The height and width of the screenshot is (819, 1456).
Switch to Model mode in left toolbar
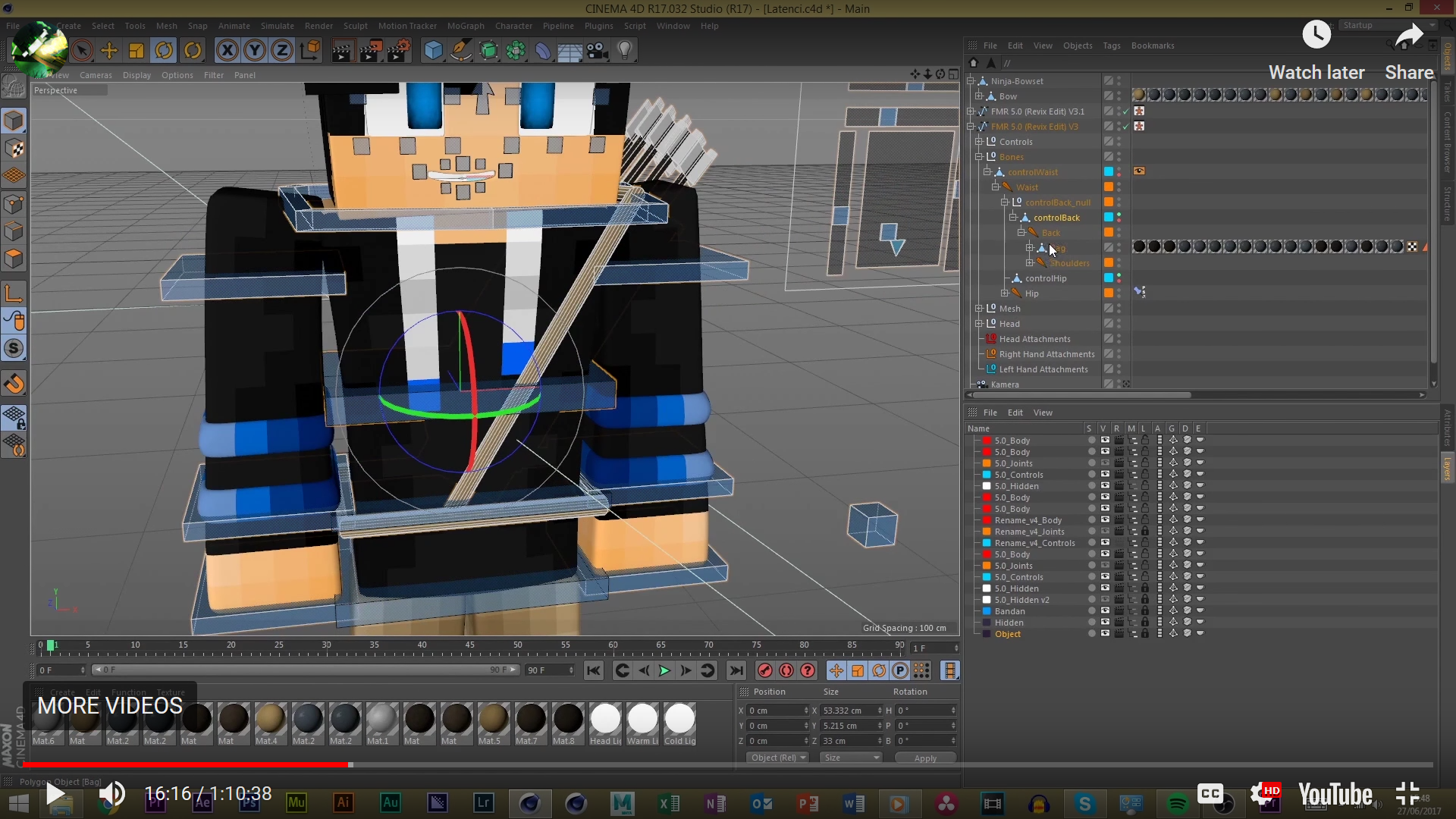pos(14,121)
